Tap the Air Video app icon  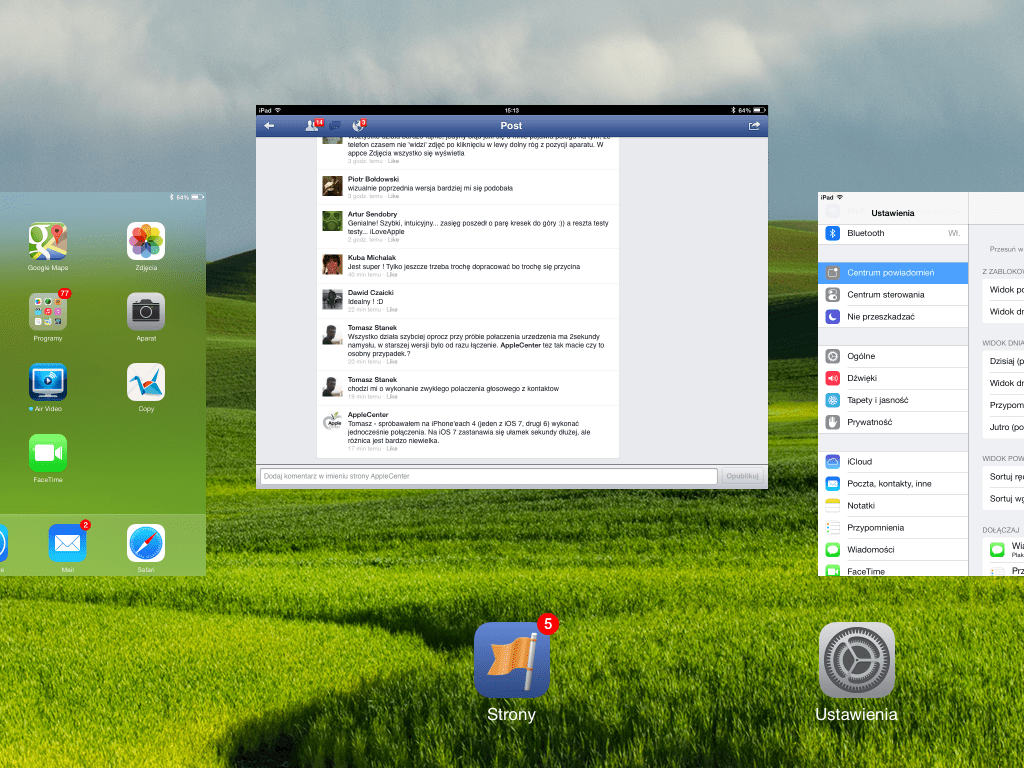[x=47, y=382]
